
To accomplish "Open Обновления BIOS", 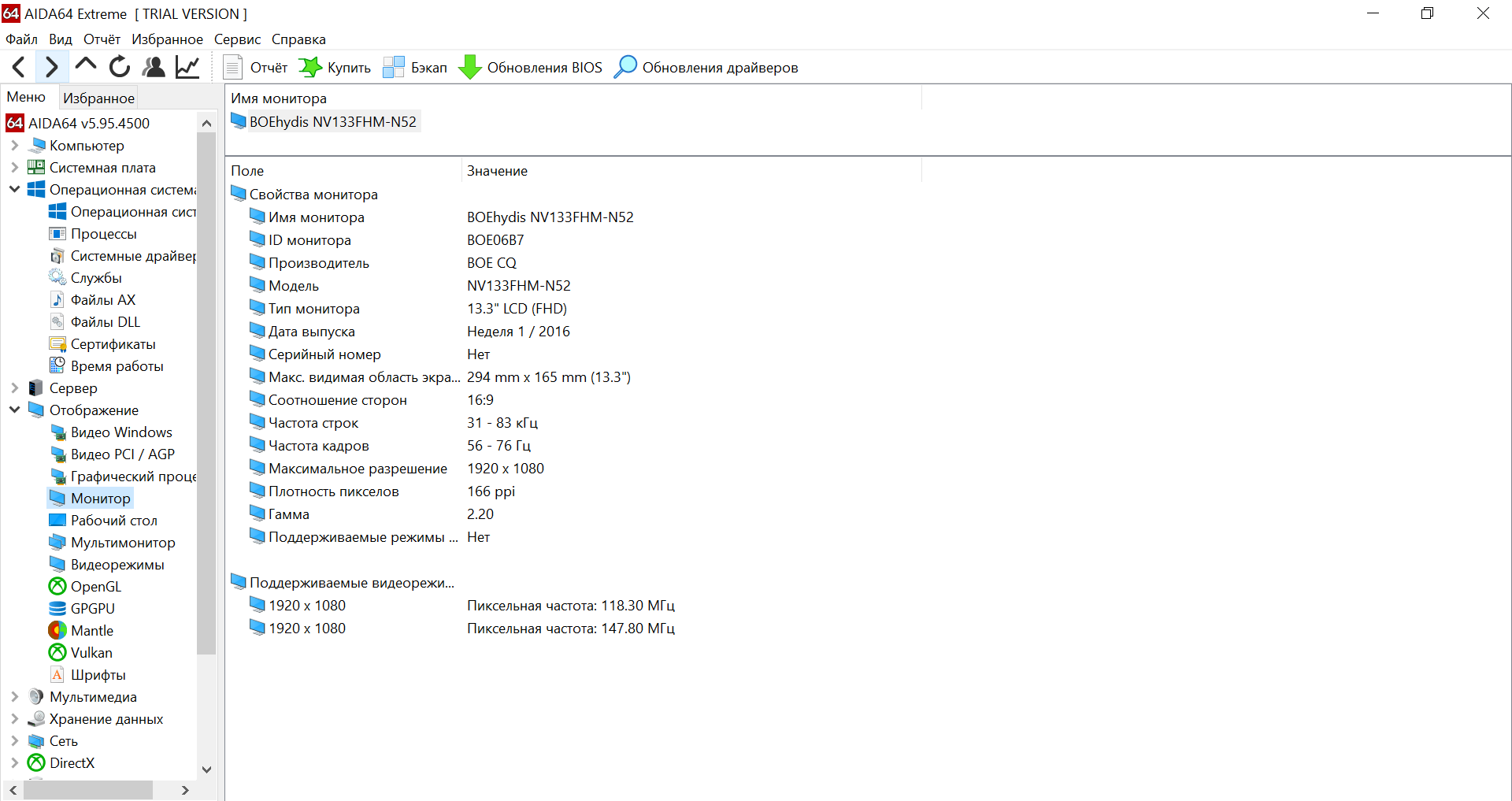I will (x=530, y=67).
